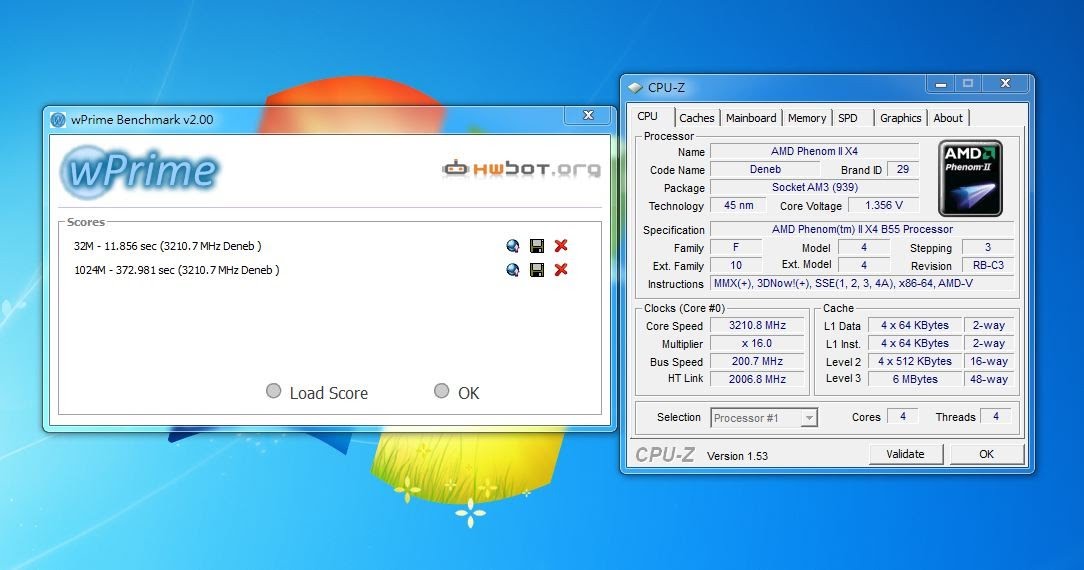
Task: Switch to the CPU tab in CPU-Z
Action: pyautogui.click(x=648, y=117)
